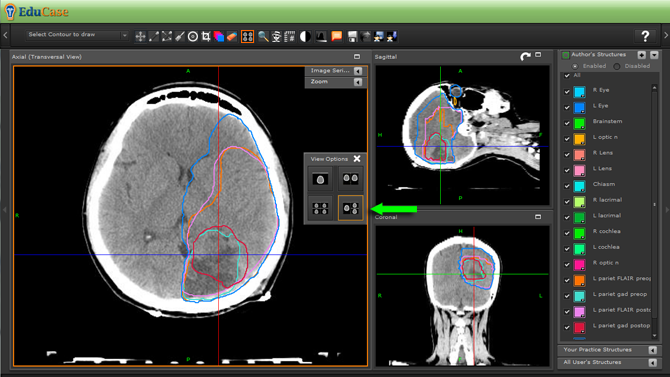Select the paintbrush contour tool
Image resolution: width=670 pixels, height=377 pixels.
coord(180,37)
